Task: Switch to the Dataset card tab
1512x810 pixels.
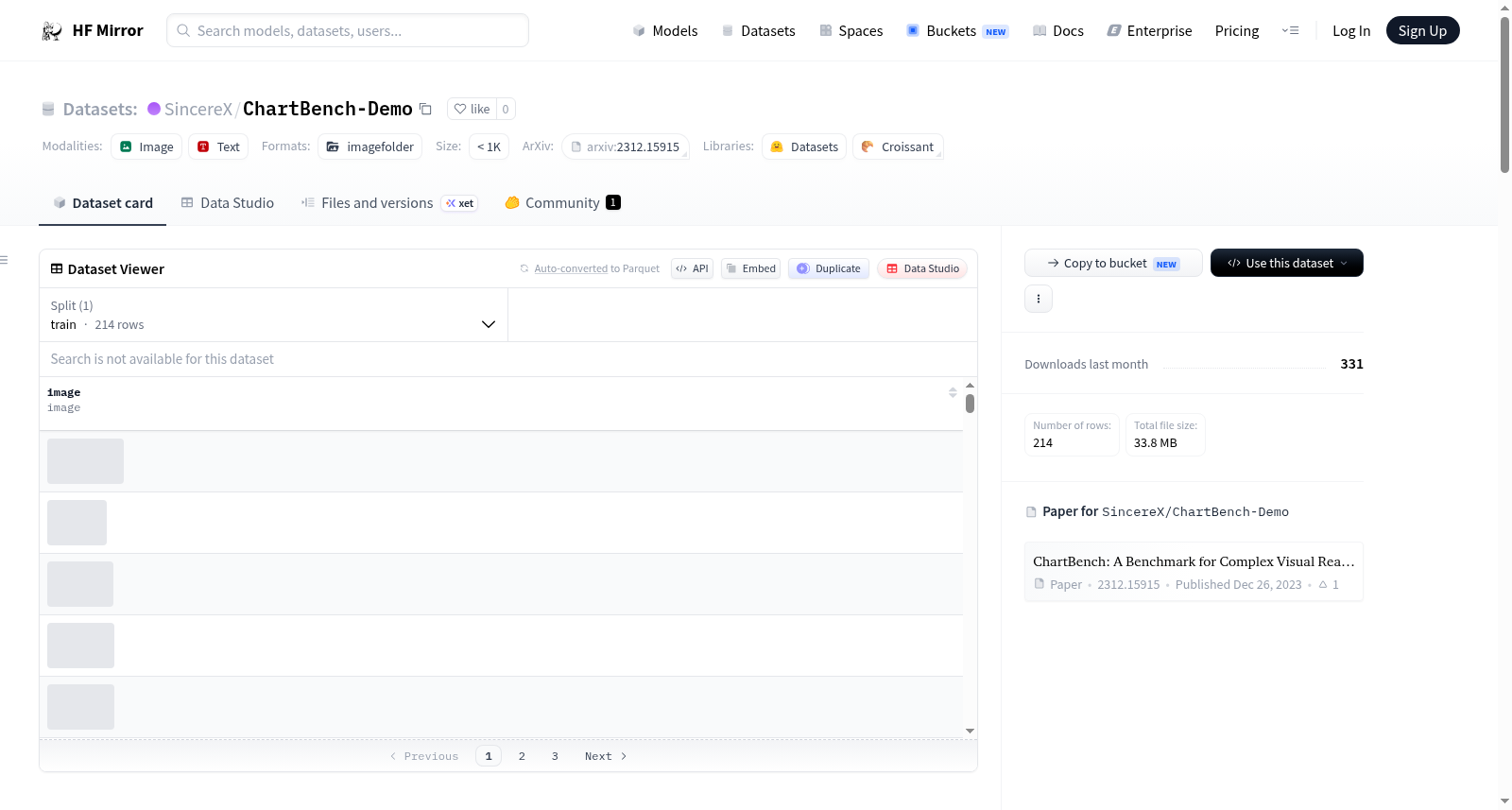Action: point(103,203)
